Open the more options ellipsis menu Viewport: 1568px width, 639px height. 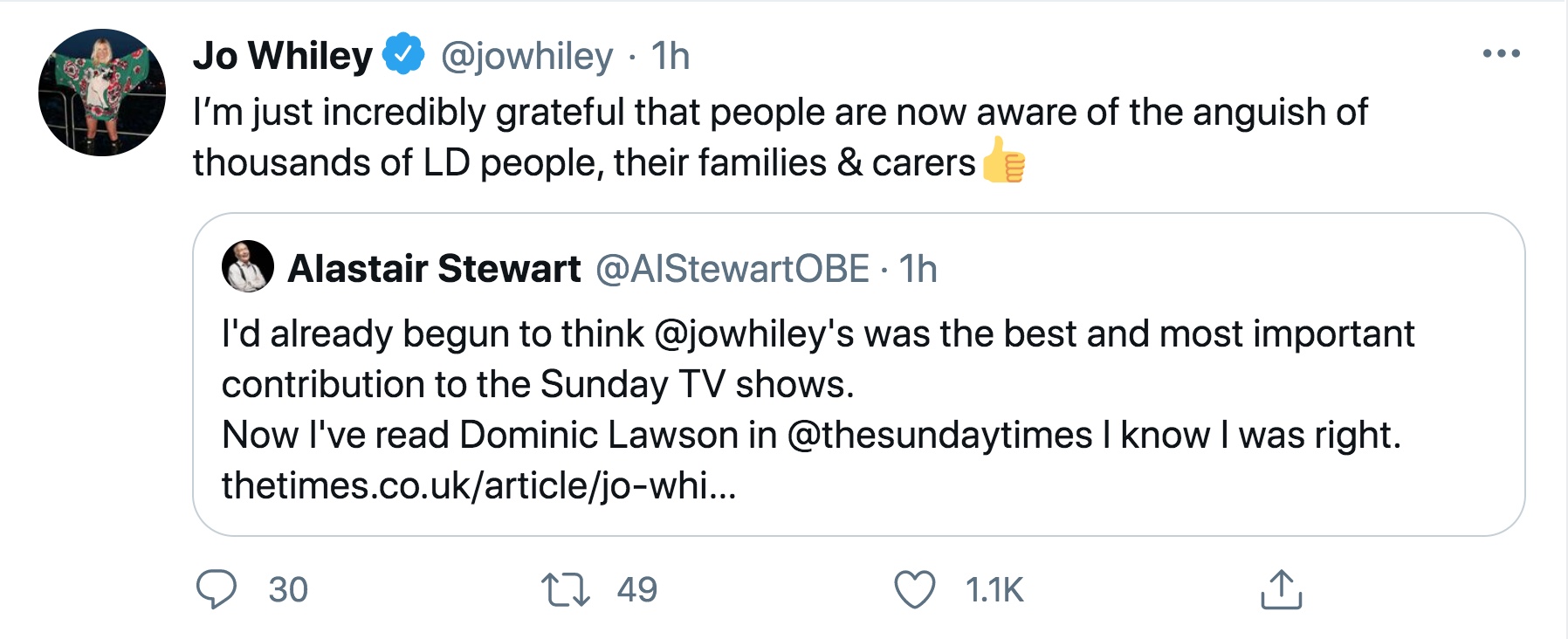click(x=1501, y=54)
